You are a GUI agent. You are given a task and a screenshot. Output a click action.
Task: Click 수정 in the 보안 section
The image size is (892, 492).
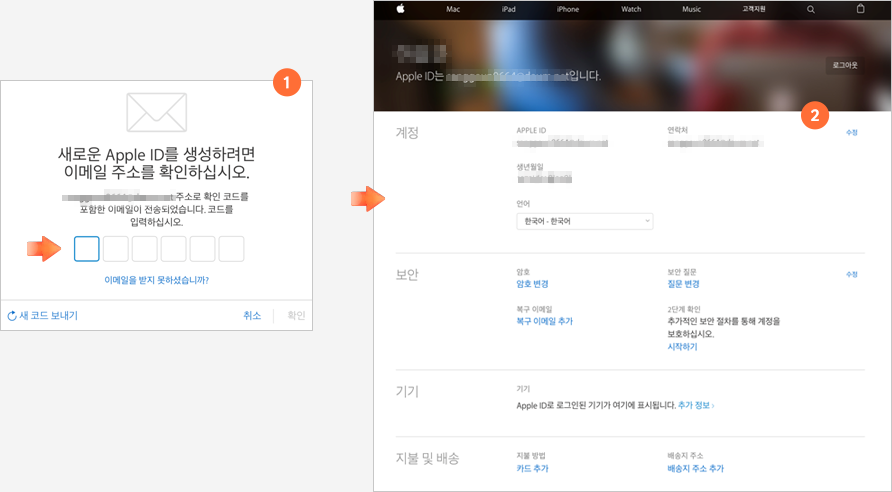coord(852,274)
